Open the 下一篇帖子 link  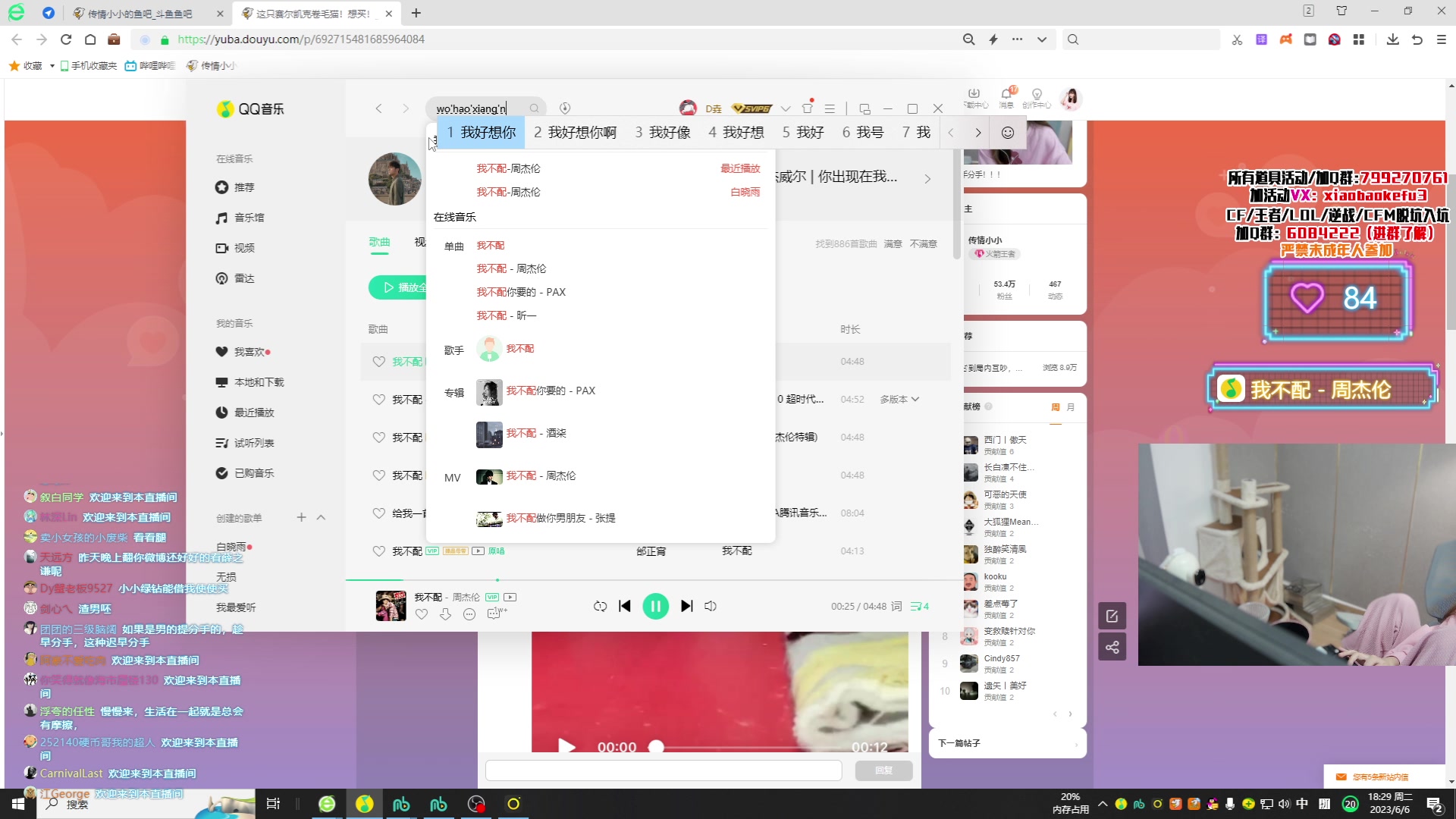tap(1007, 743)
